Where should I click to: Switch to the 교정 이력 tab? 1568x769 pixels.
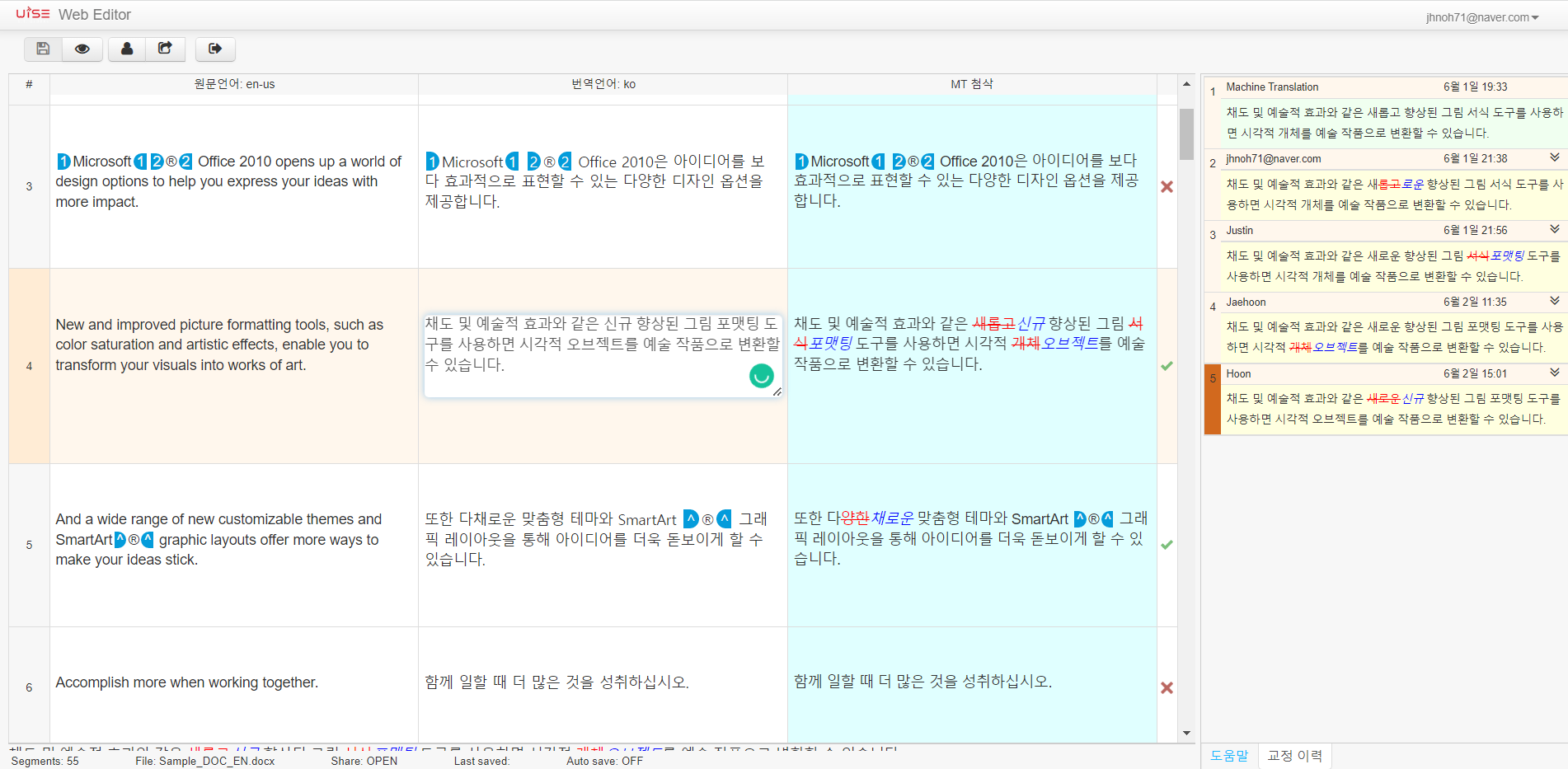1294,756
